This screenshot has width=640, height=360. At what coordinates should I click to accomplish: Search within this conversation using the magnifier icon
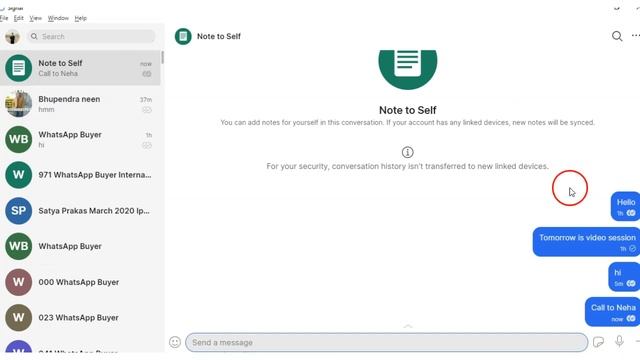[617, 36]
